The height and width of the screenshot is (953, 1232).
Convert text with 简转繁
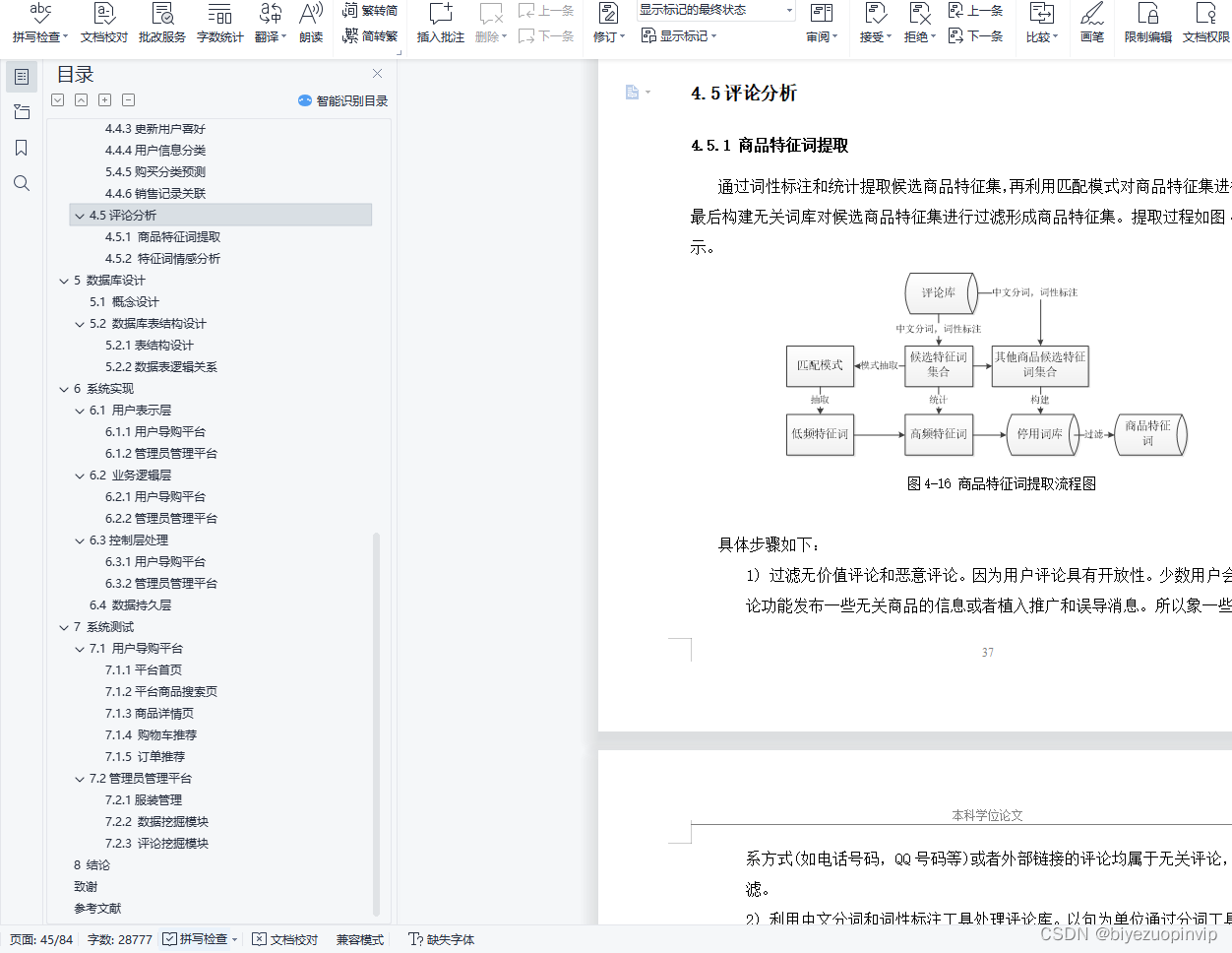click(370, 35)
